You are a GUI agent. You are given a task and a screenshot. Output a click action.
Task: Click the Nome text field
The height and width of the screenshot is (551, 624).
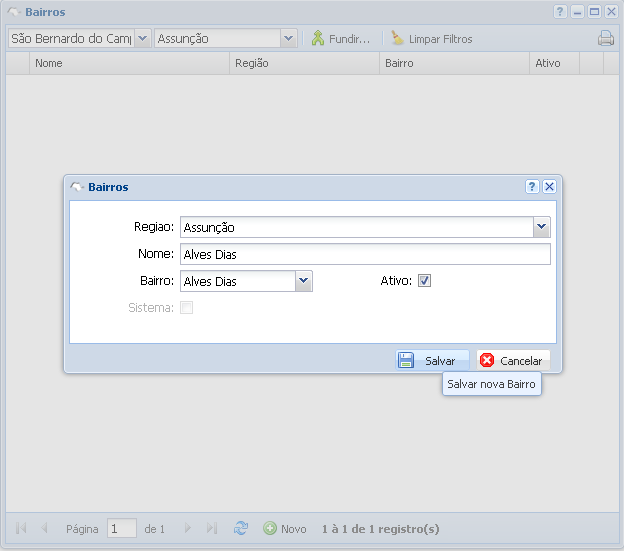coord(365,254)
